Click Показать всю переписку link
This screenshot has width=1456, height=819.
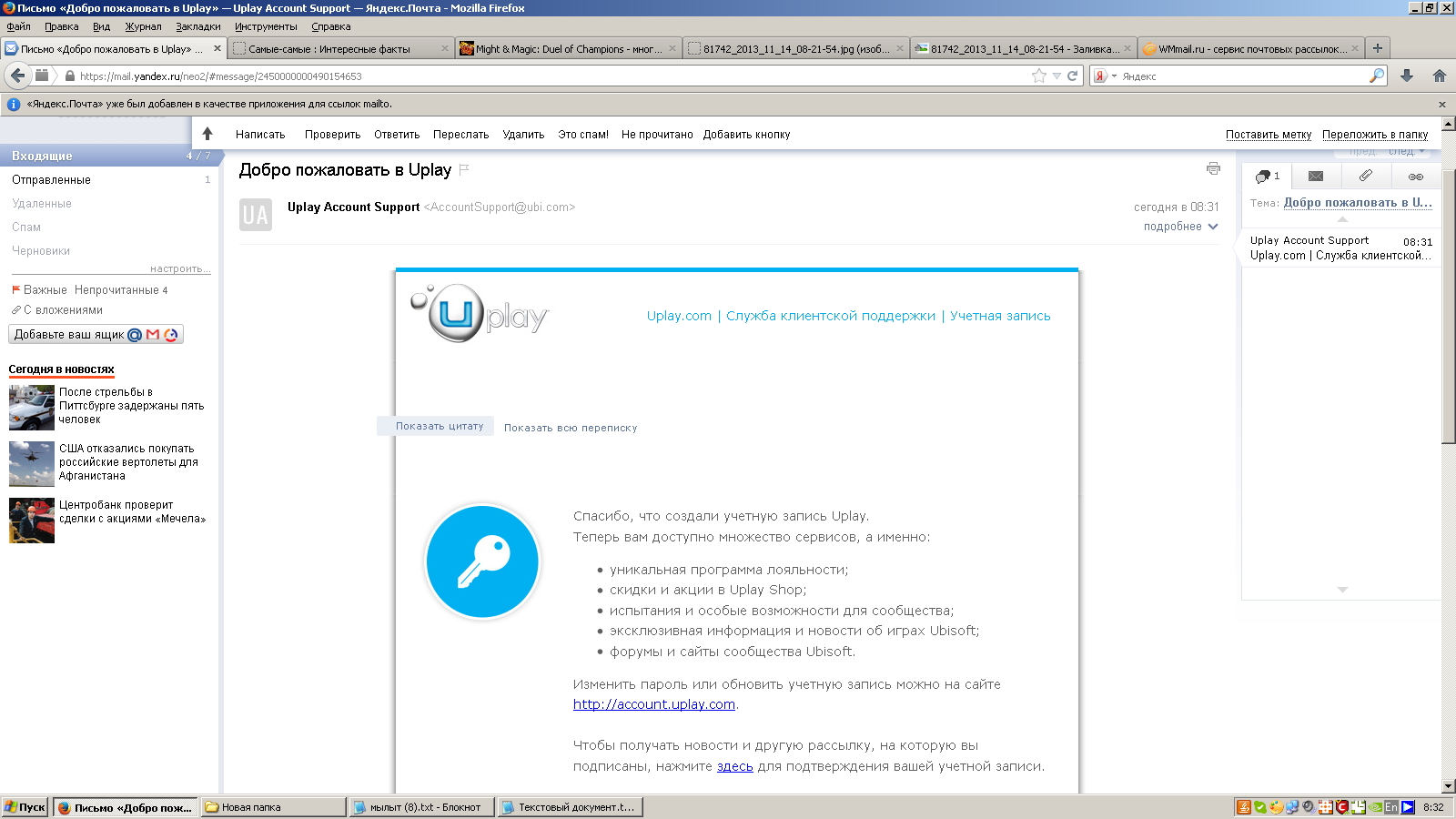[571, 428]
